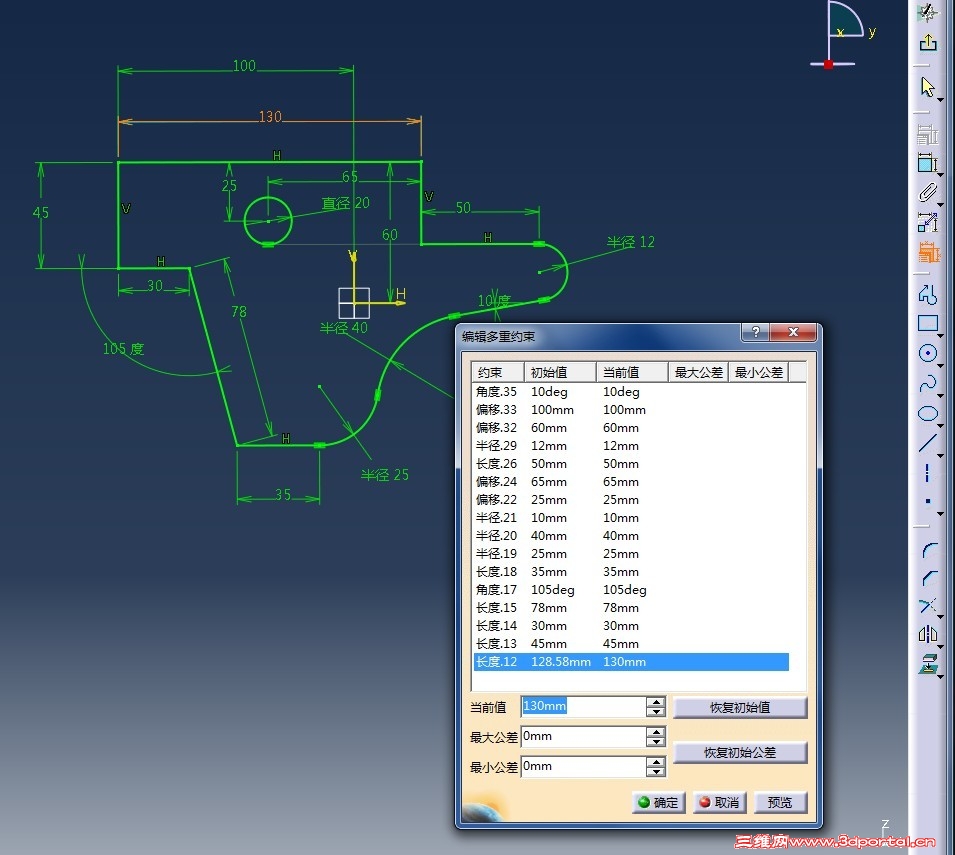Select the Mirror tool
The width and height of the screenshot is (955, 855).
(927, 635)
